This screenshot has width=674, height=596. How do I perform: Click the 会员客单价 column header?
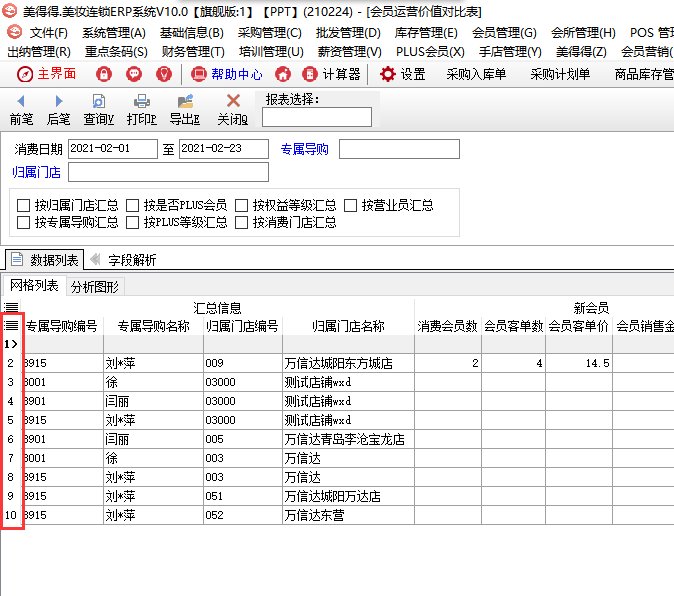(579, 326)
